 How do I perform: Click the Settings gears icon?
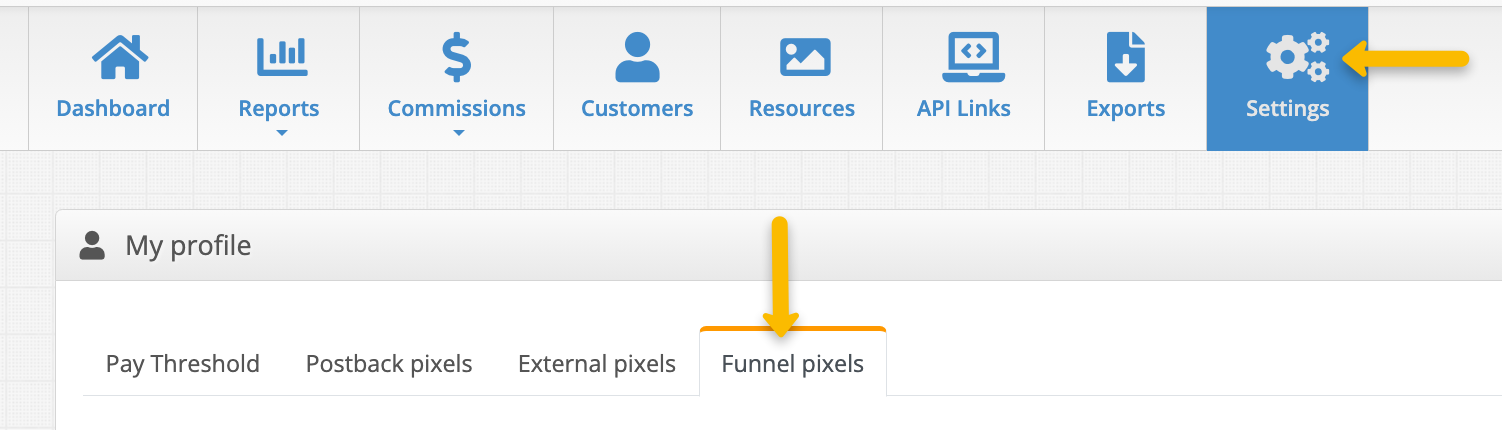pos(1296,57)
